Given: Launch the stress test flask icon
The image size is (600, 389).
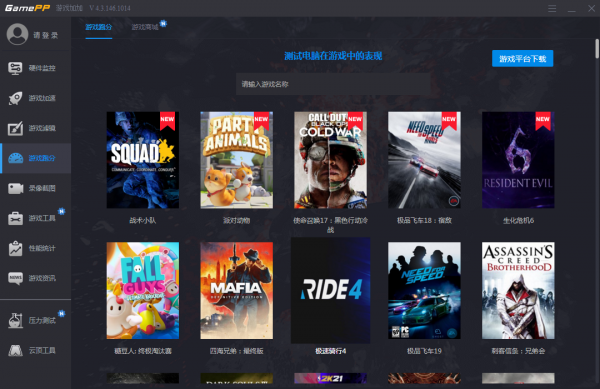Looking at the screenshot, I should 15,320.
